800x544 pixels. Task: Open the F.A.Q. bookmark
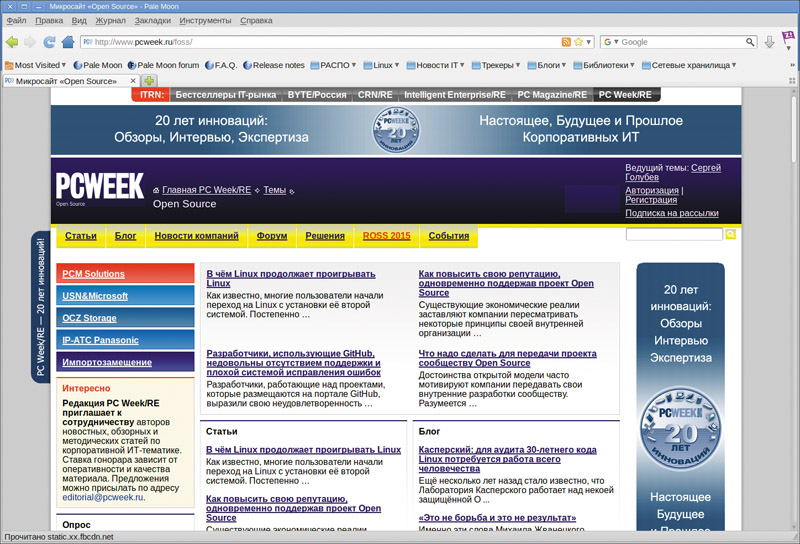tap(221, 65)
